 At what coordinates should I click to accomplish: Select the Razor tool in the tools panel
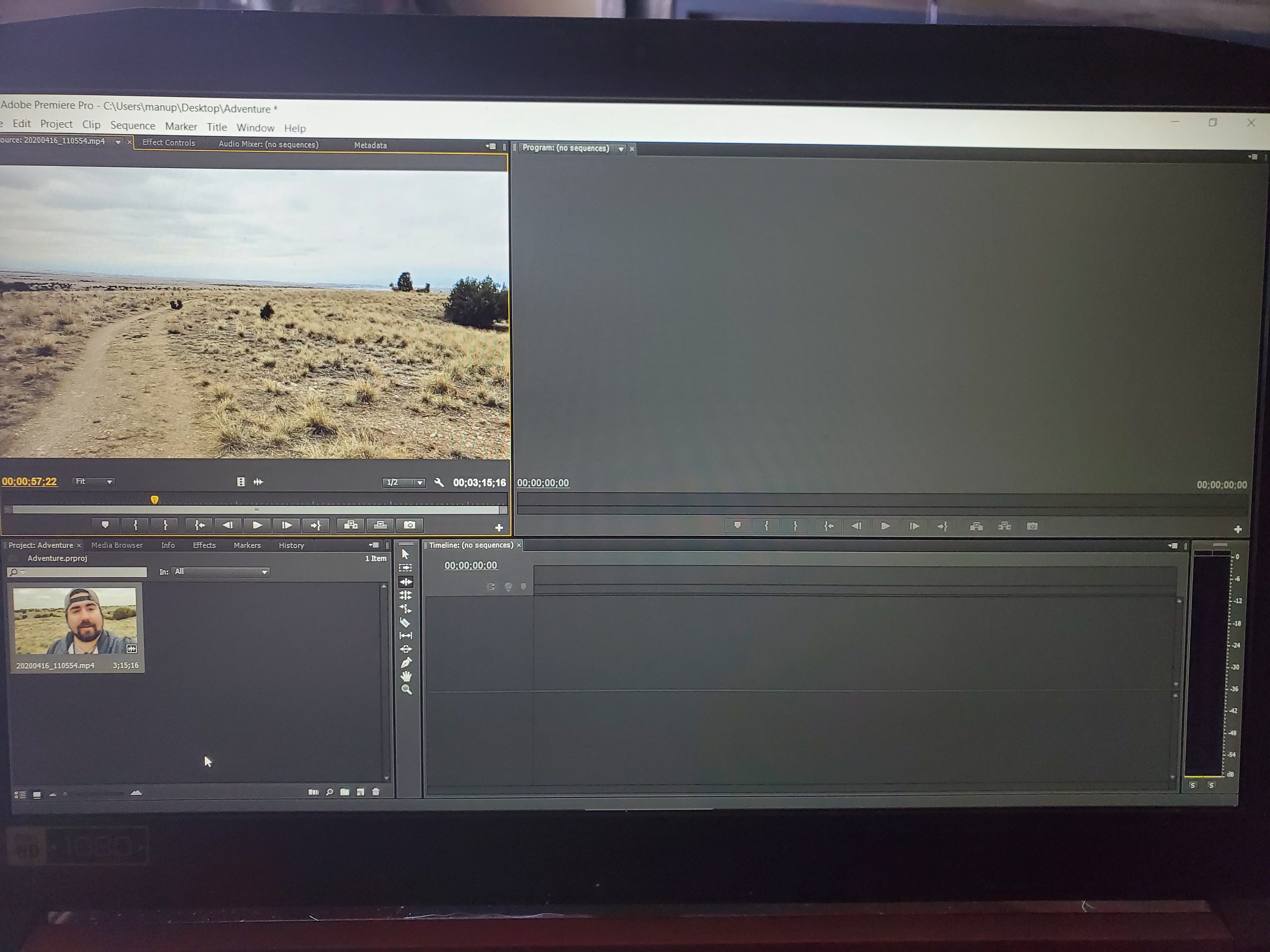tap(405, 622)
